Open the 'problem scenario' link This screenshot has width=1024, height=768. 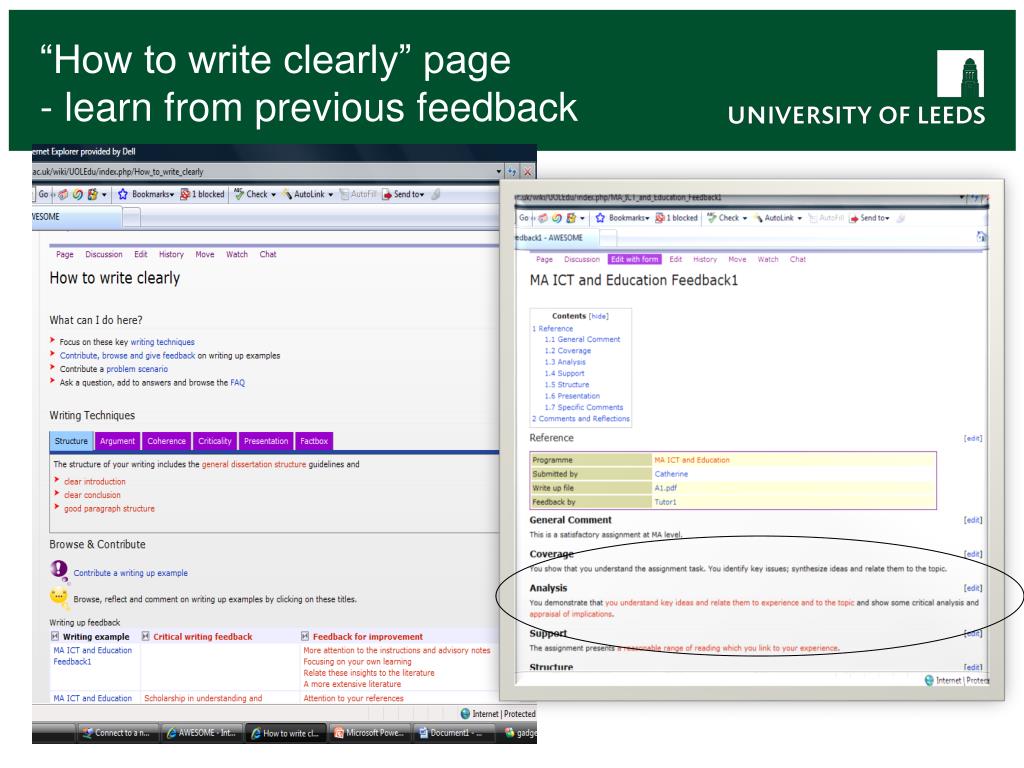pyautogui.click(x=137, y=369)
